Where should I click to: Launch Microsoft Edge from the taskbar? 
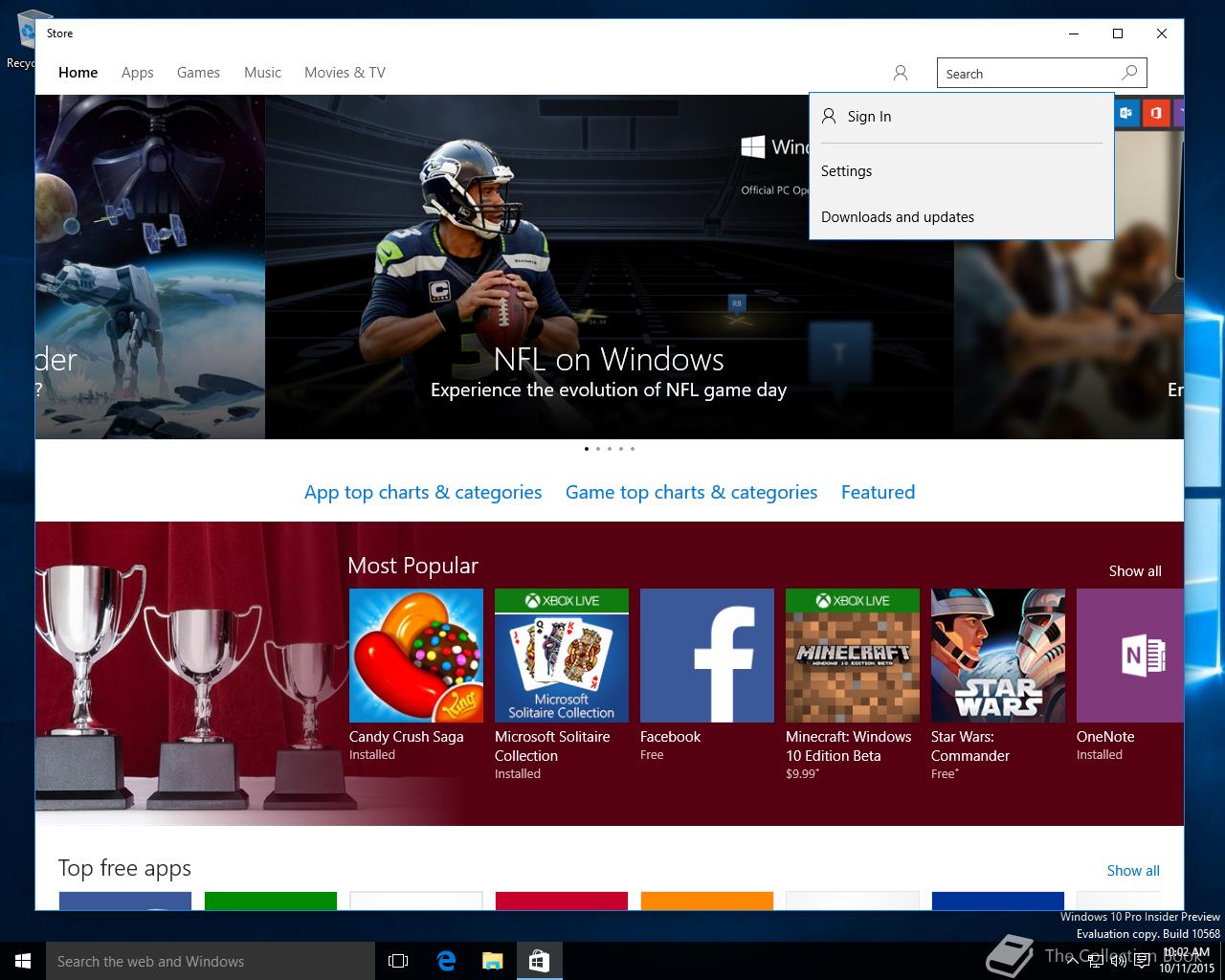(x=446, y=961)
